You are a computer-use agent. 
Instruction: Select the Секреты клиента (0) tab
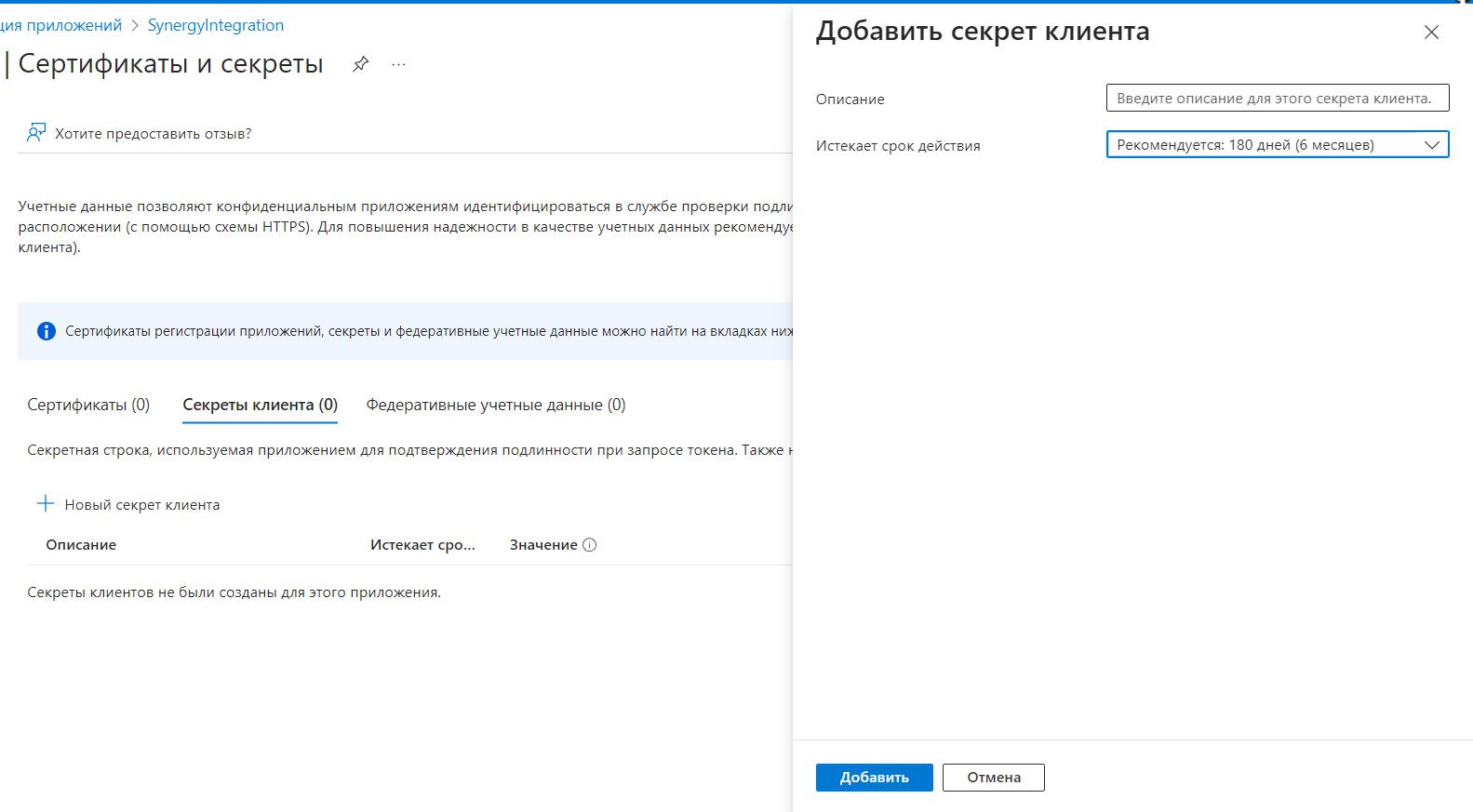(x=260, y=405)
